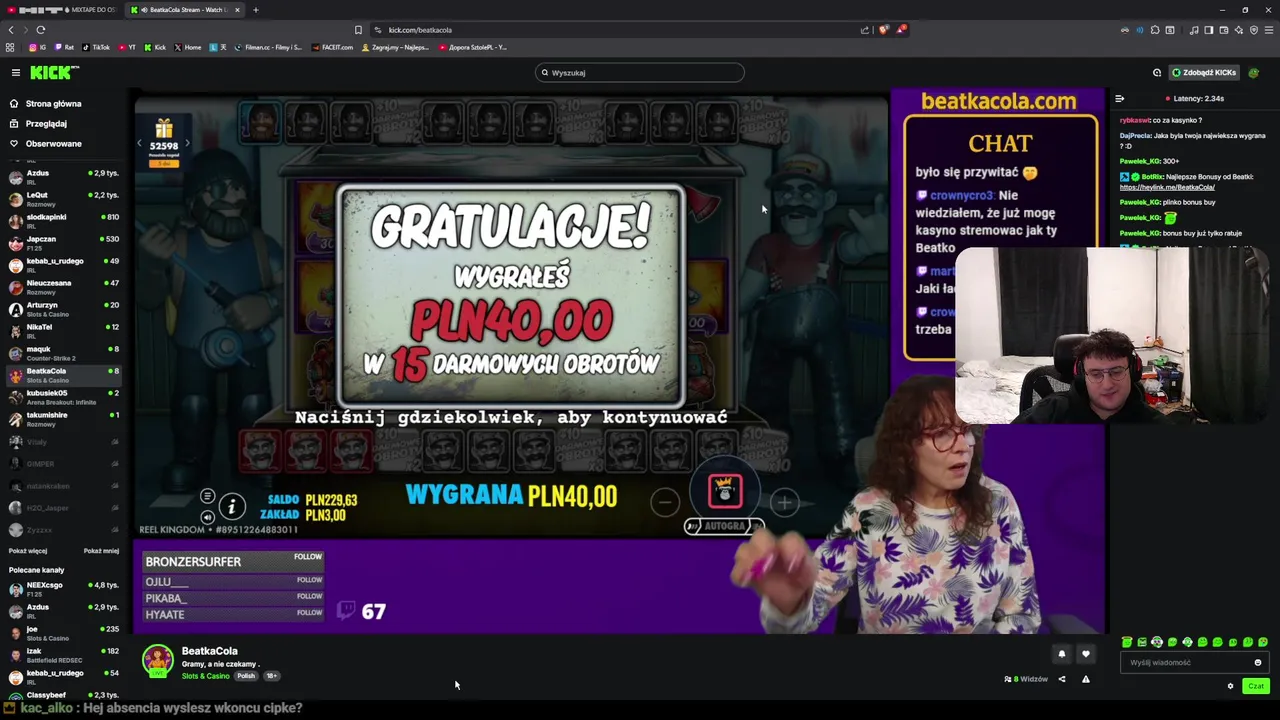Click the green Czat send button

pyautogui.click(x=1256, y=686)
